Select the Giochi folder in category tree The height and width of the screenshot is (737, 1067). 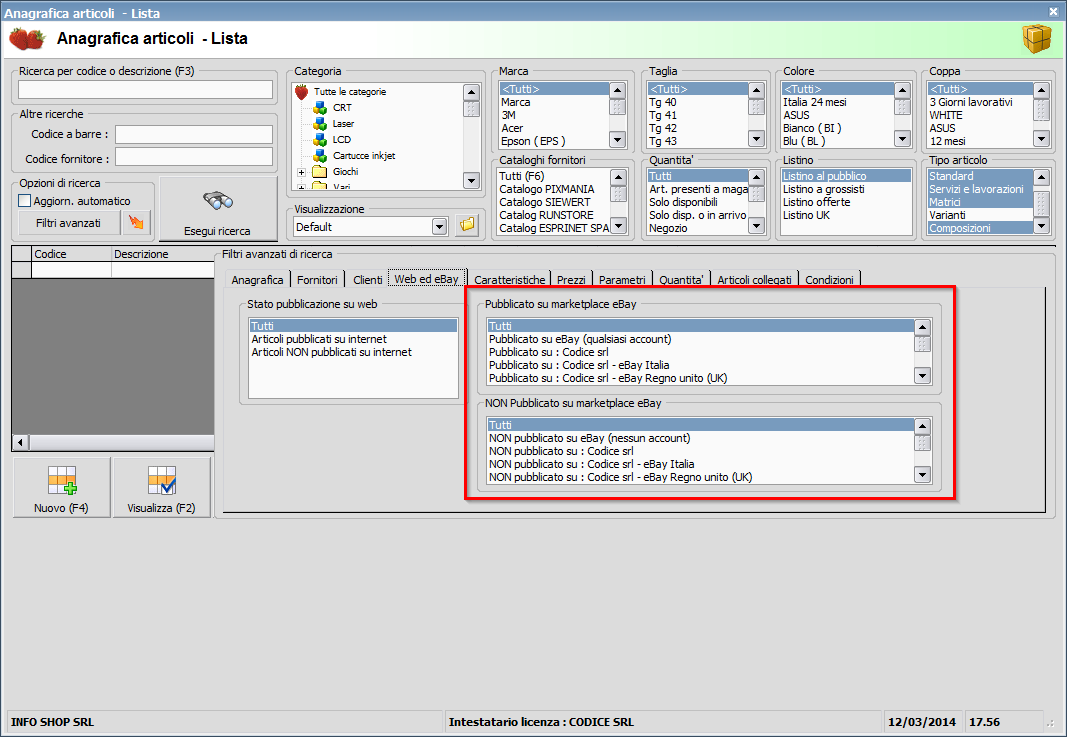(x=345, y=171)
